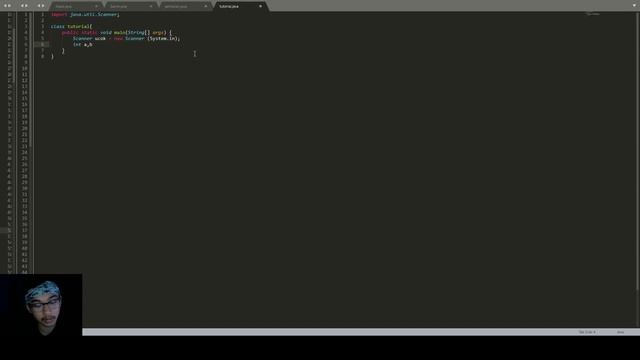Click the webcam video overlay of the presenter
Screen dimensions: 640x360
(41, 305)
